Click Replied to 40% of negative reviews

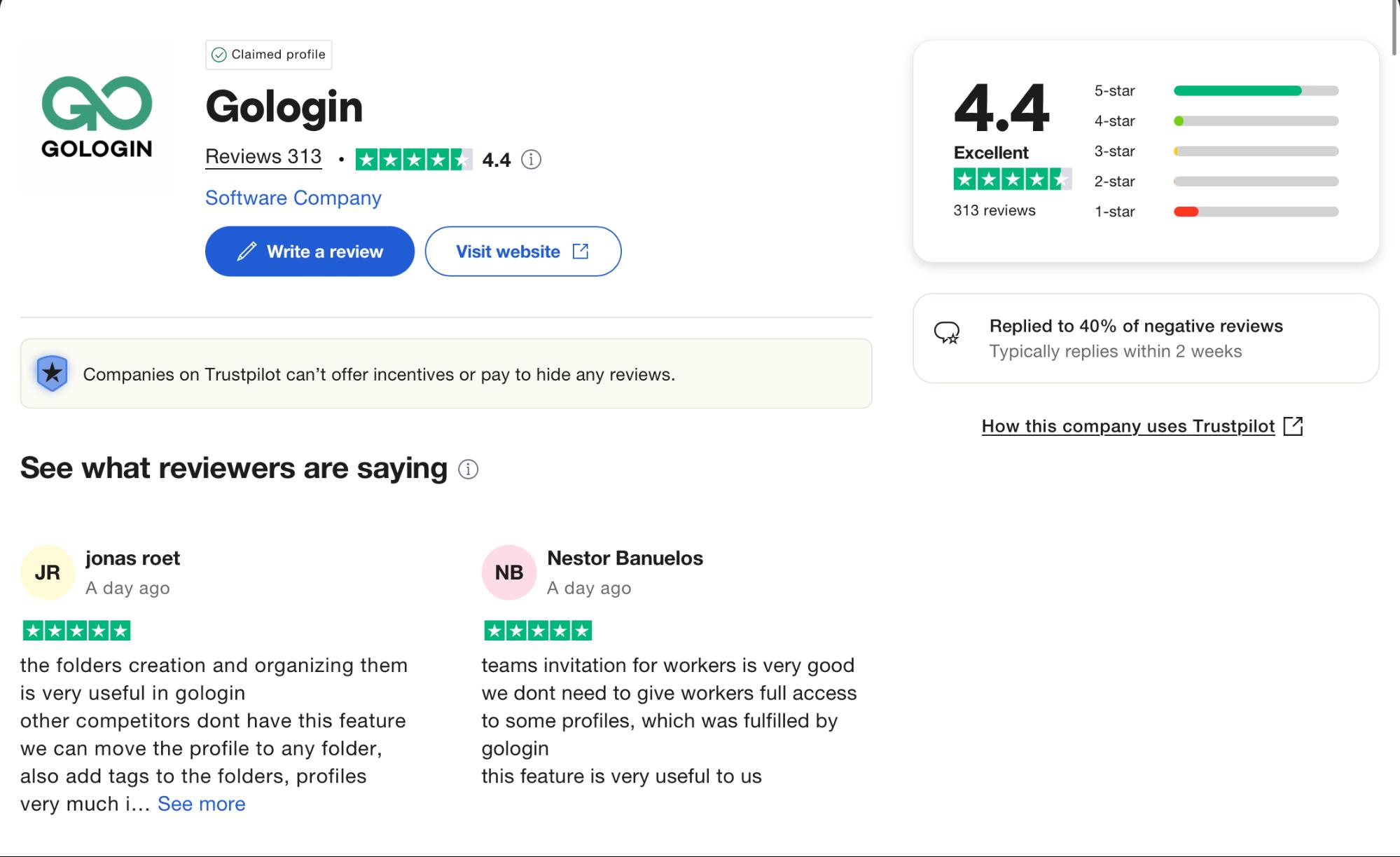point(1136,326)
